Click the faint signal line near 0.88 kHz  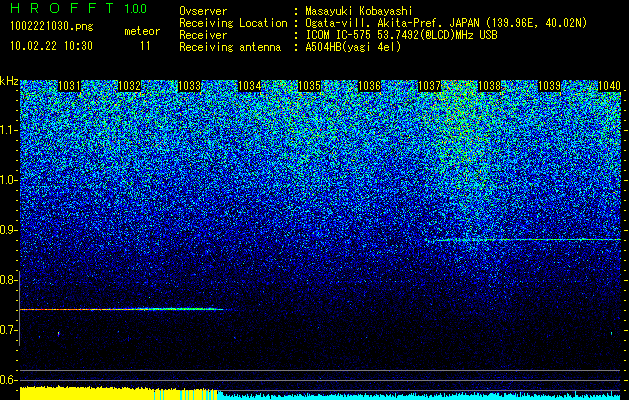pyautogui.click(x=528, y=240)
